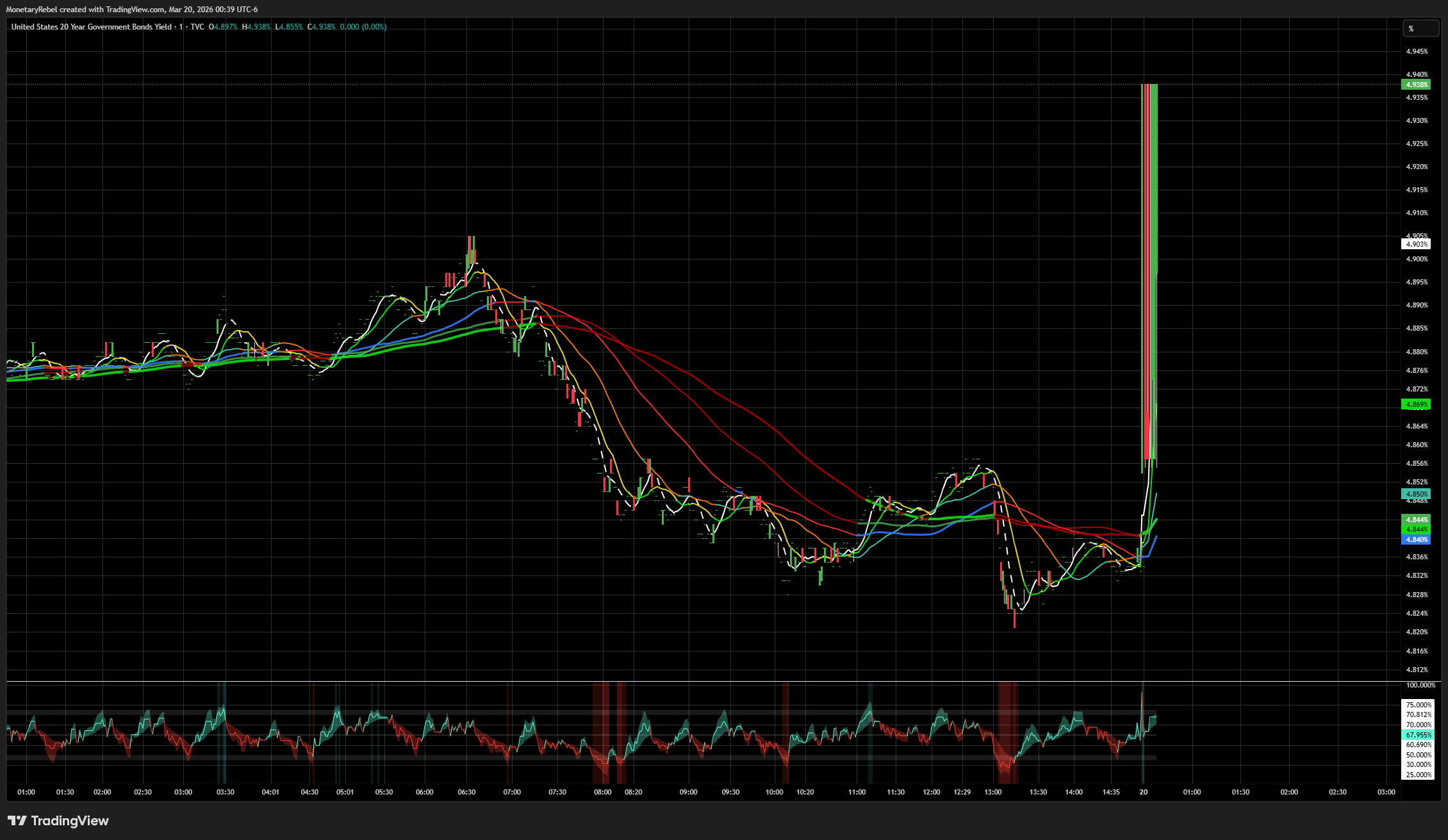Click the 05:30 time axis label
This screenshot has width=1448, height=840.
384,792
